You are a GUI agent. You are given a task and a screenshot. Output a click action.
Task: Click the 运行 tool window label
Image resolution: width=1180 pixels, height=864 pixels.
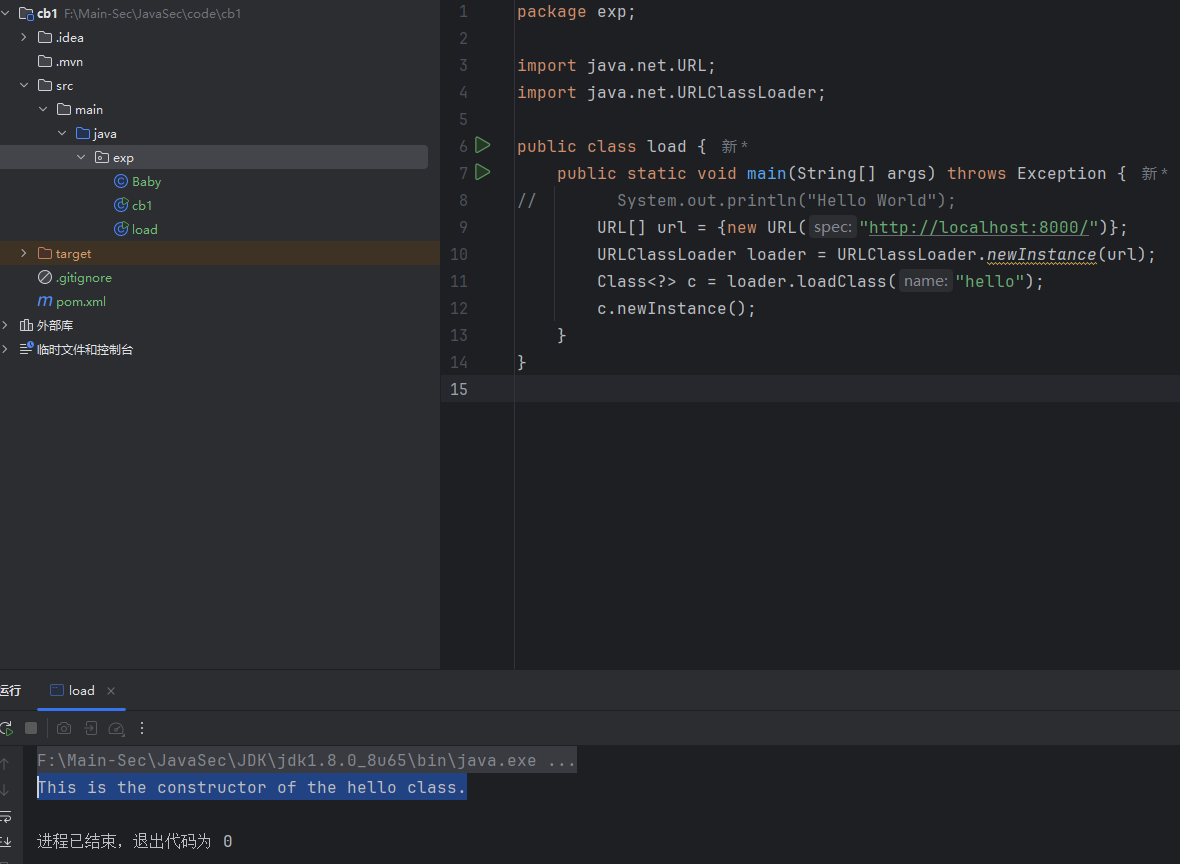11,690
